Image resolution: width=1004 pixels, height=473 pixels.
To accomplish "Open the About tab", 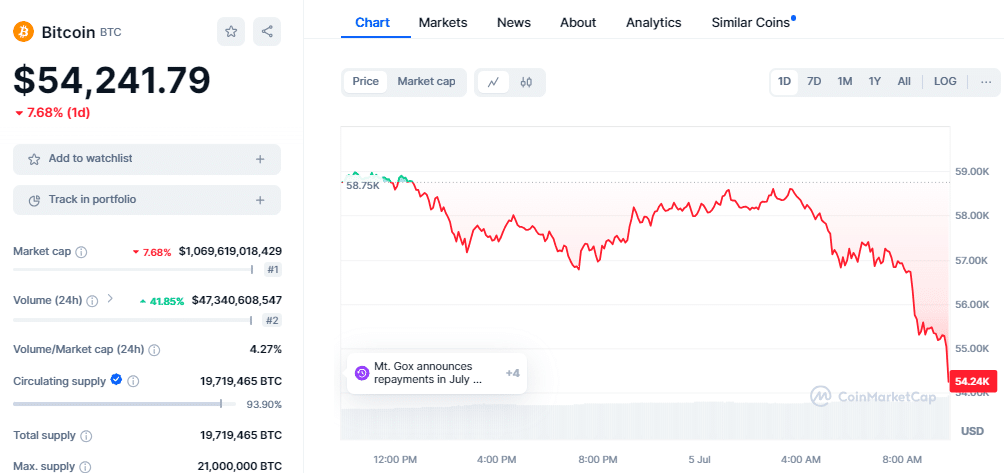I will [x=578, y=23].
